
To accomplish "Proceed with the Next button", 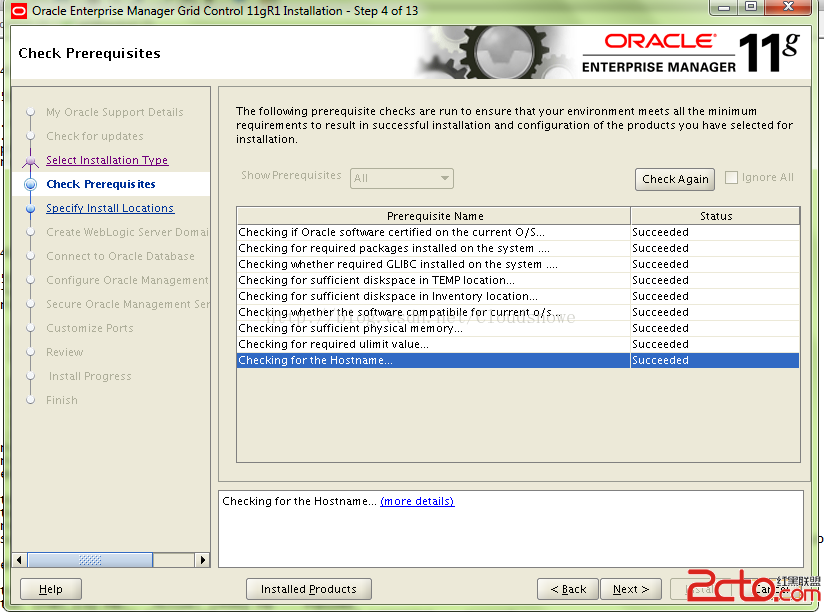I will tap(631, 589).
